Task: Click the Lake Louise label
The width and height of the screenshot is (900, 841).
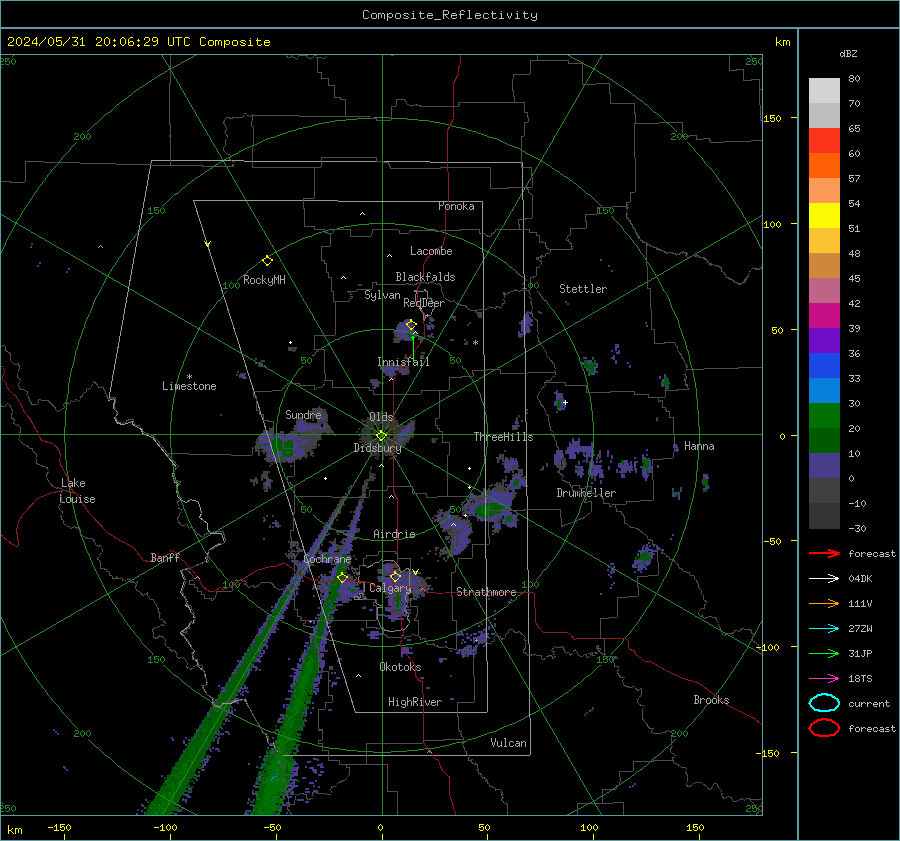Action: point(77,491)
